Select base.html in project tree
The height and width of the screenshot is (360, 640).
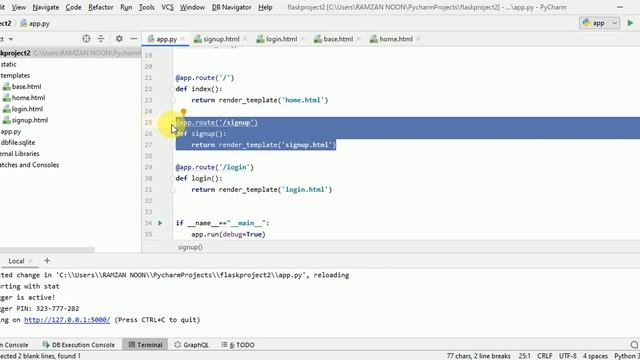coord(22,87)
